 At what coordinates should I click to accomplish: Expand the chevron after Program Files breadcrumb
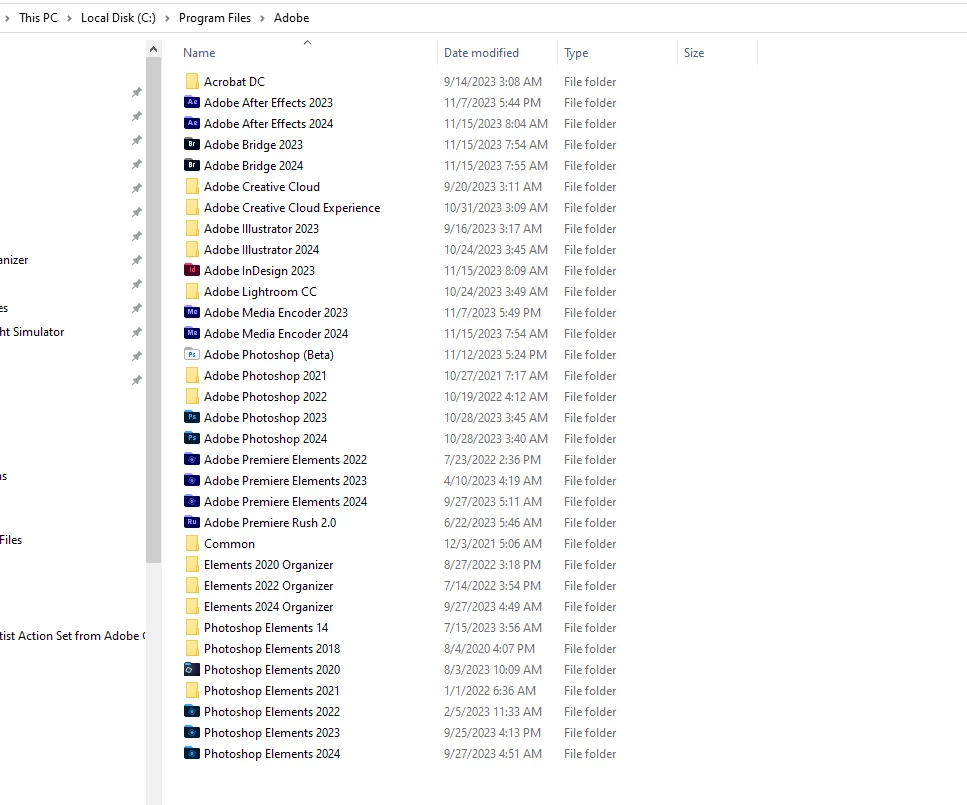pos(262,19)
